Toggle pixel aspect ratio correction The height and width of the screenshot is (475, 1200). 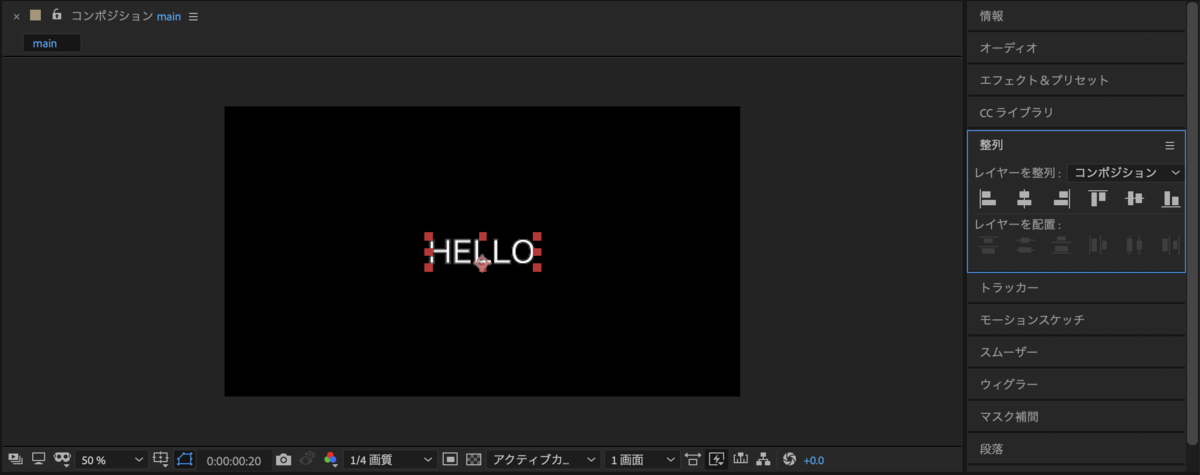pos(693,459)
